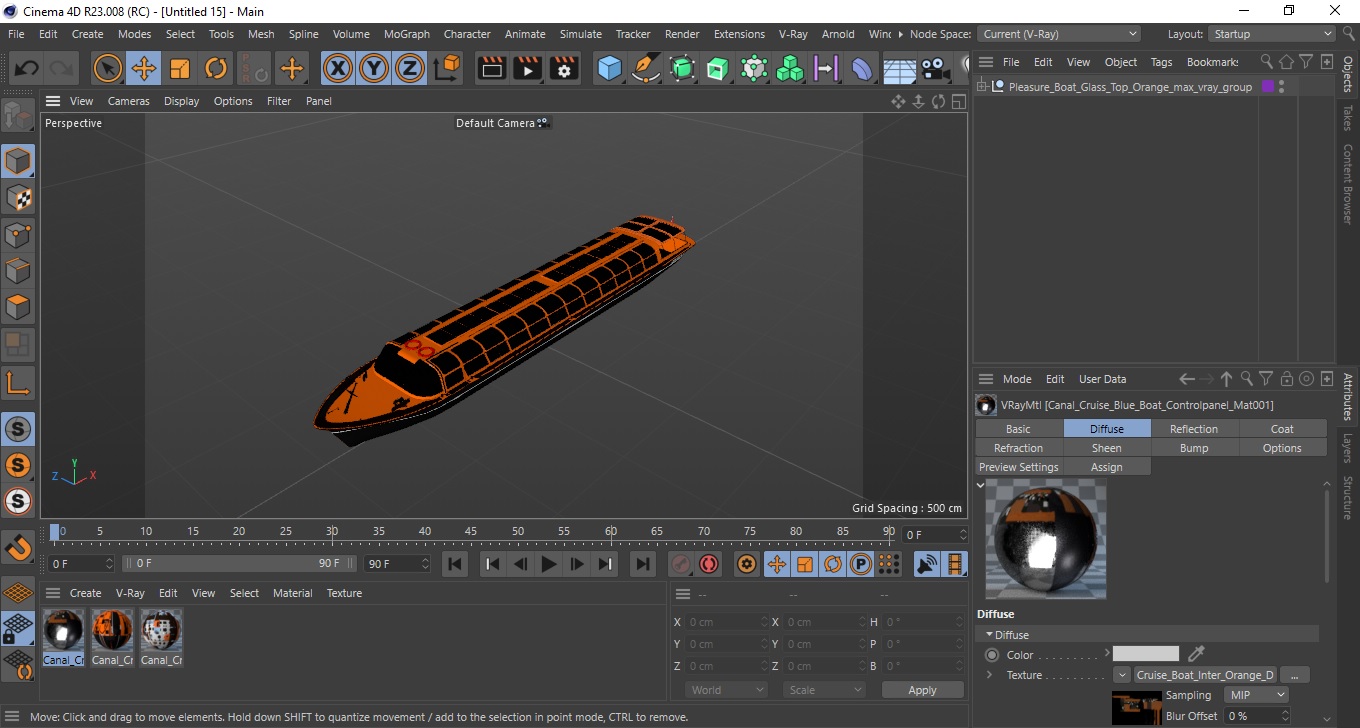Toggle Z axis lock
Image resolution: width=1360 pixels, height=728 pixels.
pos(410,69)
